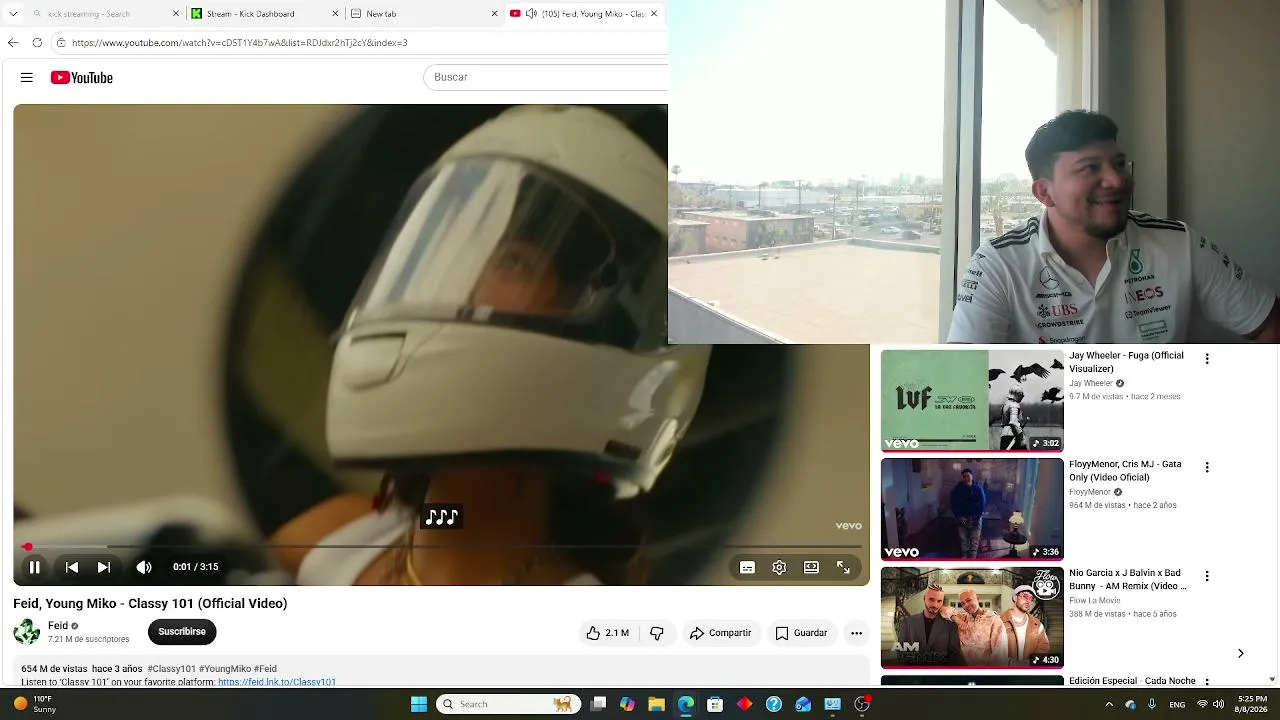Open options menu for AM Remix video
1280x720 pixels.
(x=1207, y=576)
